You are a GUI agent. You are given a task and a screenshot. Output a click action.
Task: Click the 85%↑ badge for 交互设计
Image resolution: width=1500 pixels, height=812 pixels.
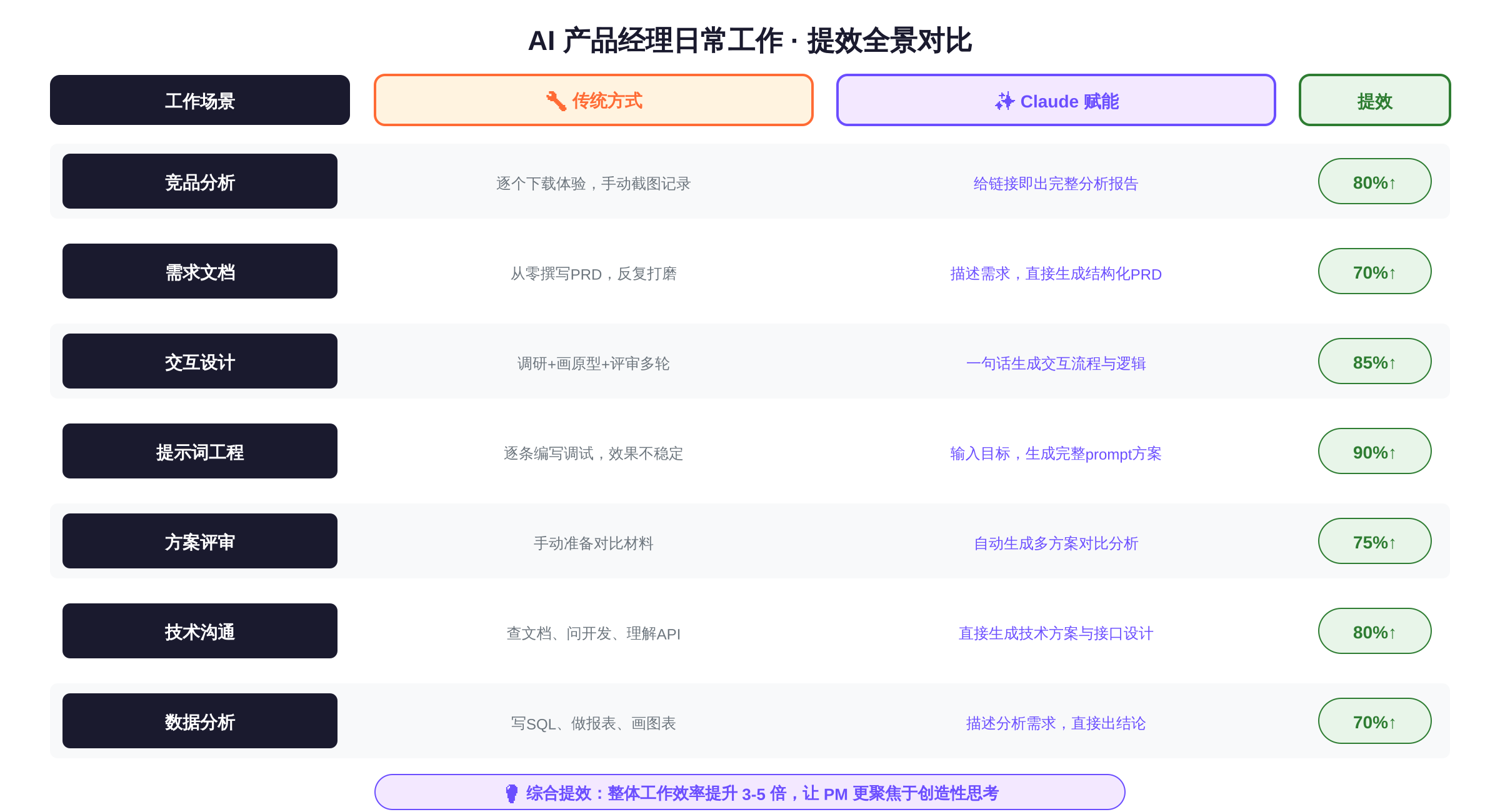1374,361
